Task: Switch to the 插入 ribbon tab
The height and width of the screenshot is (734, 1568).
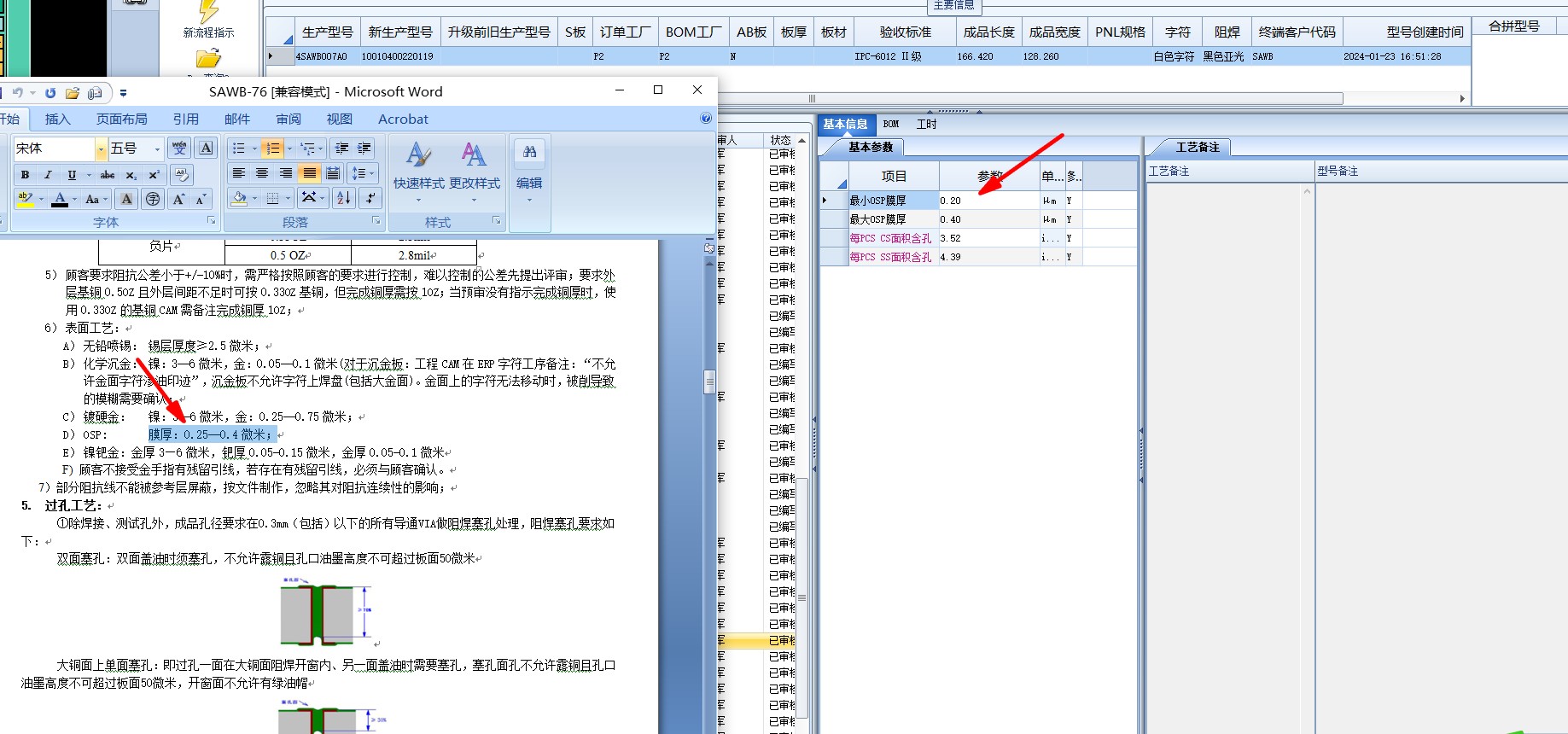Action: click(x=58, y=119)
